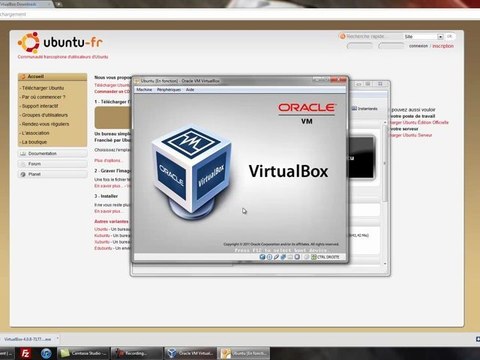Screen dimensions: 480x360
Task: Click the Ubuntu Serveur link on the right
Action: click(x=410, y=135)
